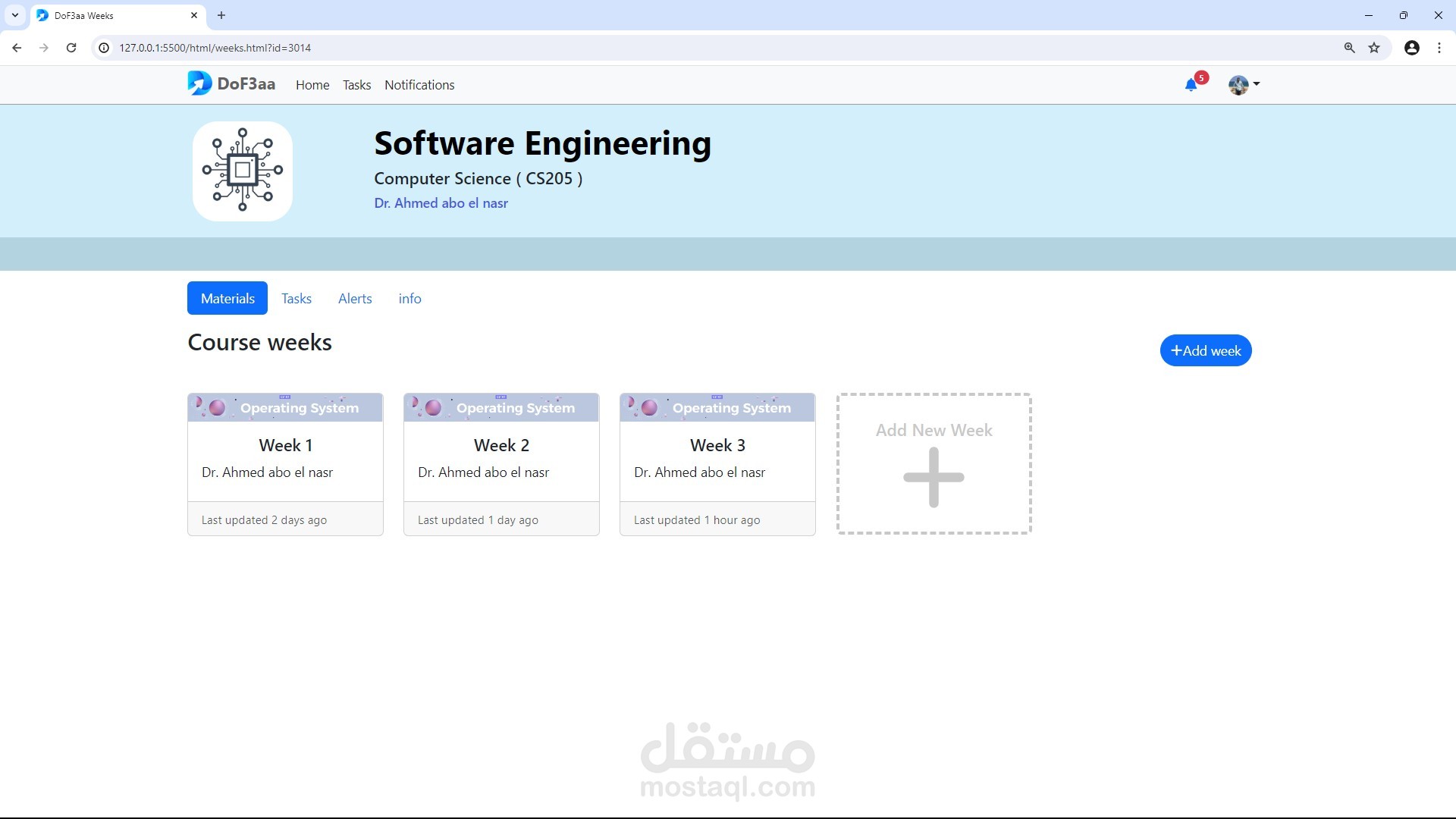
Task: Switch to the Tasks course tab
Action: tap(297, 299)
